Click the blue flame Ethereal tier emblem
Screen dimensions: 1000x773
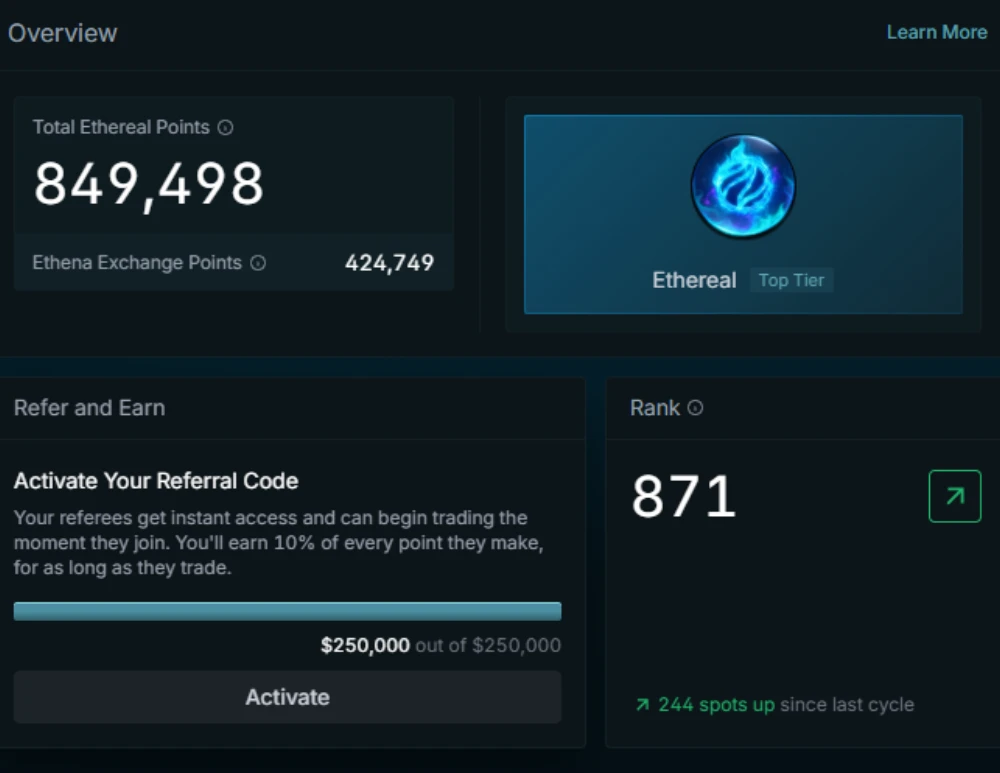743,187
